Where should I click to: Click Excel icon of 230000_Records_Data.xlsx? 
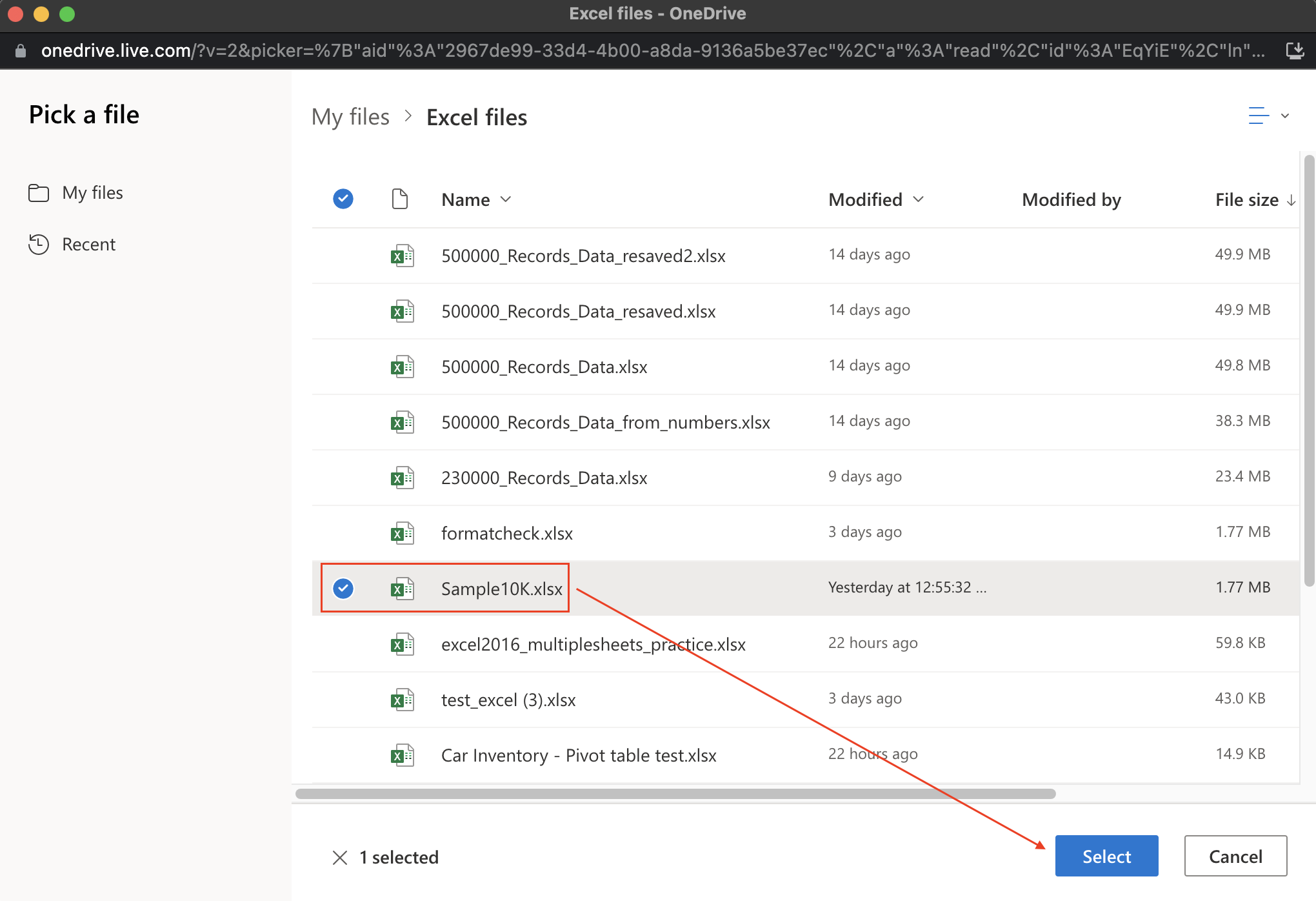pyautogui.click(x=403, y=478)
